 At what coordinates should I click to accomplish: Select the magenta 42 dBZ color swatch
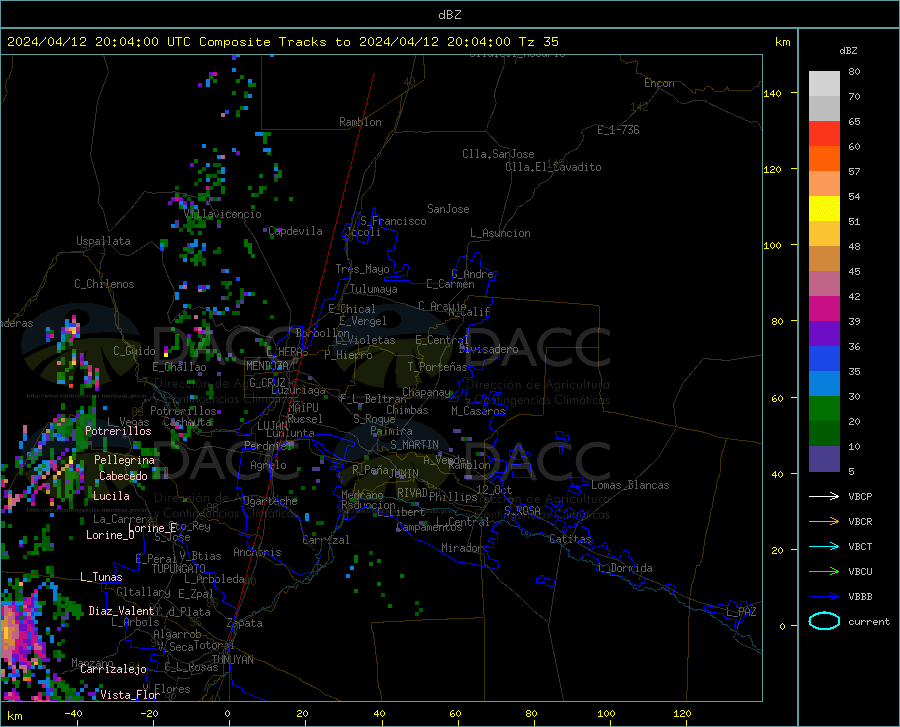point(824,309)
